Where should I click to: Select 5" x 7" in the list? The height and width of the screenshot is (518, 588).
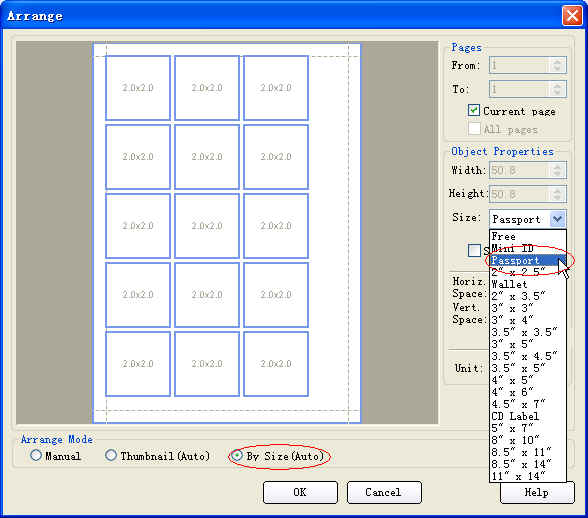point(528,428)
